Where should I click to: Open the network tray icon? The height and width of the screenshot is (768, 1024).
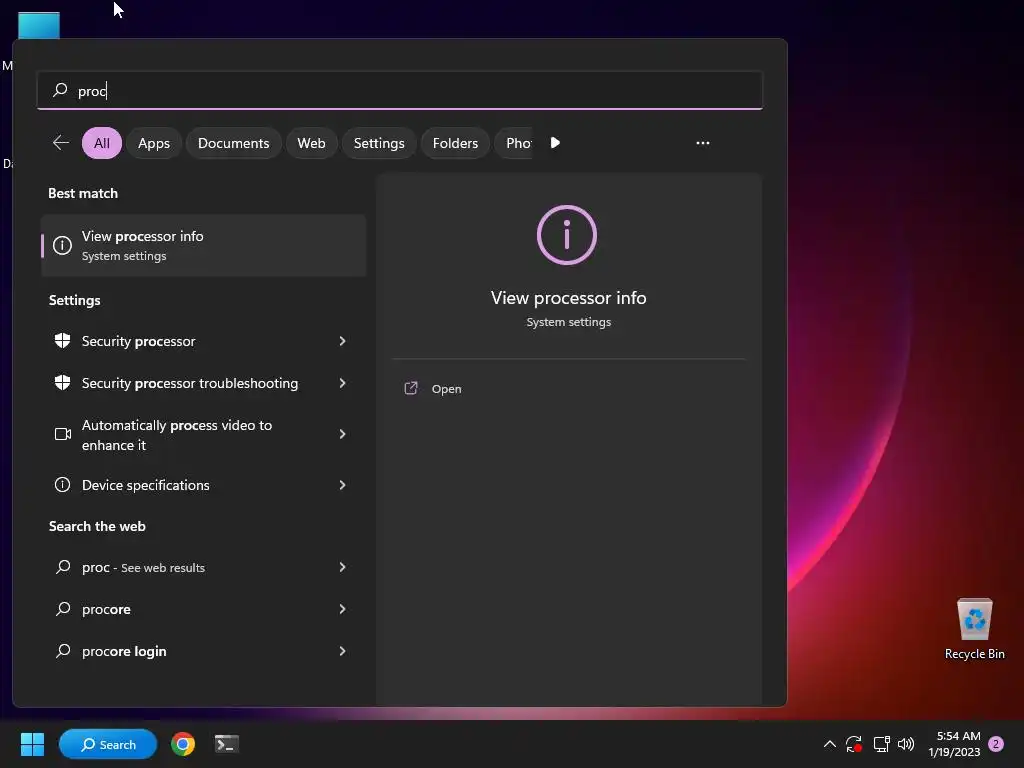point(882,744)
